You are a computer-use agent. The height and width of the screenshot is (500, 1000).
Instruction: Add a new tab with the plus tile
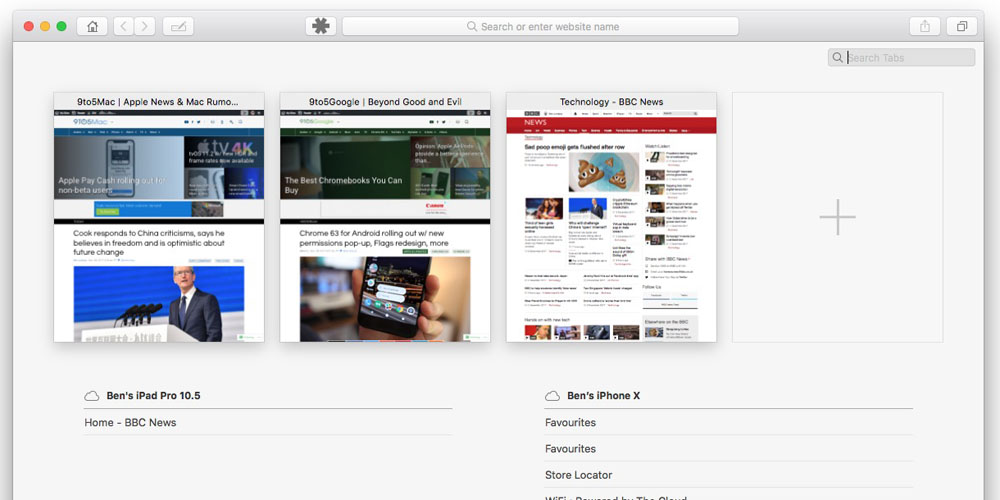837,217
